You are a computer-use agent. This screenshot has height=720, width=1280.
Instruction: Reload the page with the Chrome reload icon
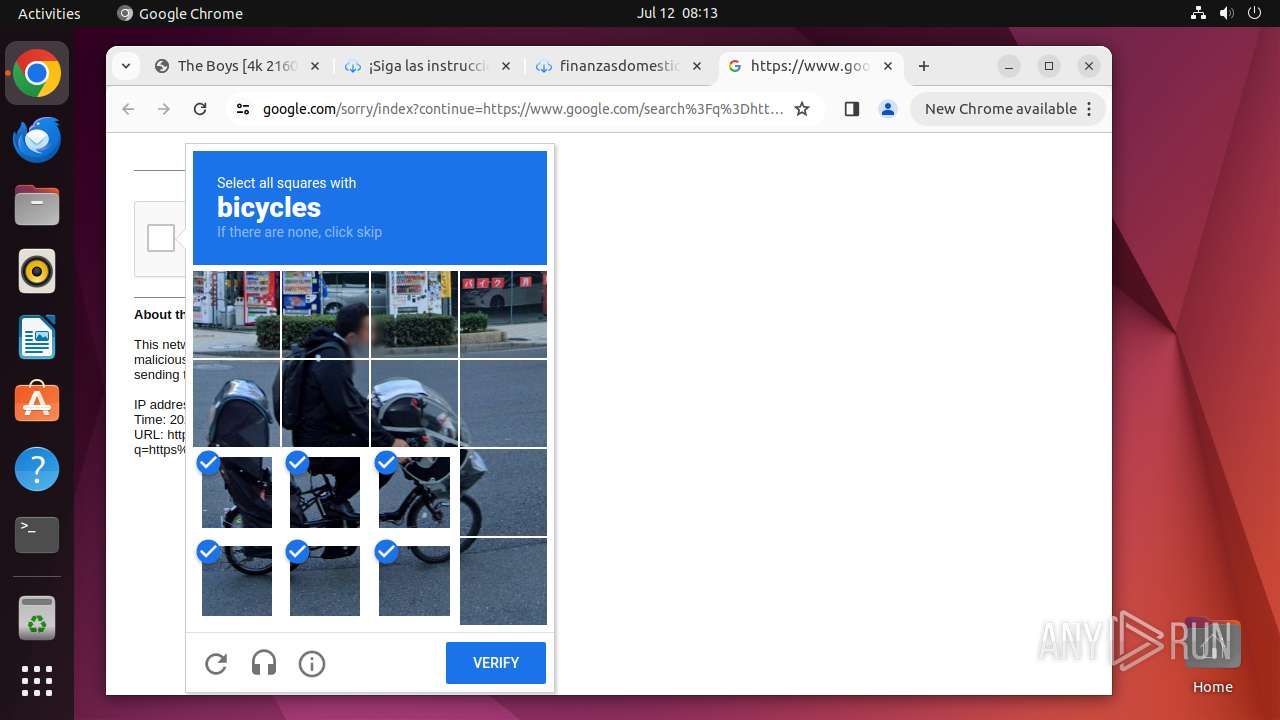(x=200, y=109)
